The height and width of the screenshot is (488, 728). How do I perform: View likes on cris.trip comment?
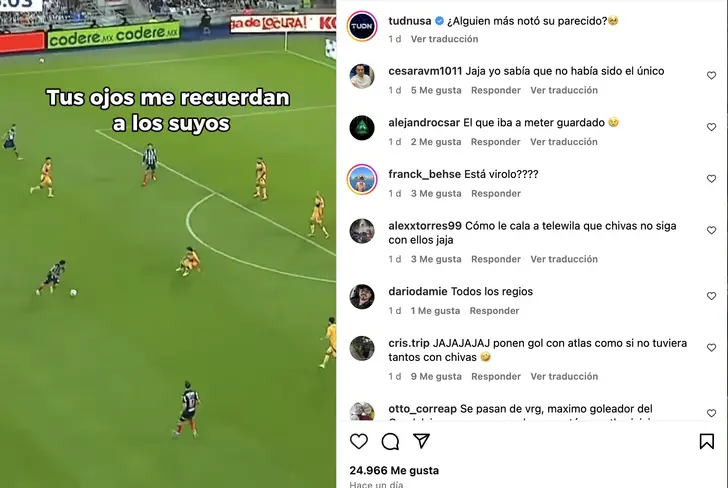pyautogui.click(x=436, y=376)
